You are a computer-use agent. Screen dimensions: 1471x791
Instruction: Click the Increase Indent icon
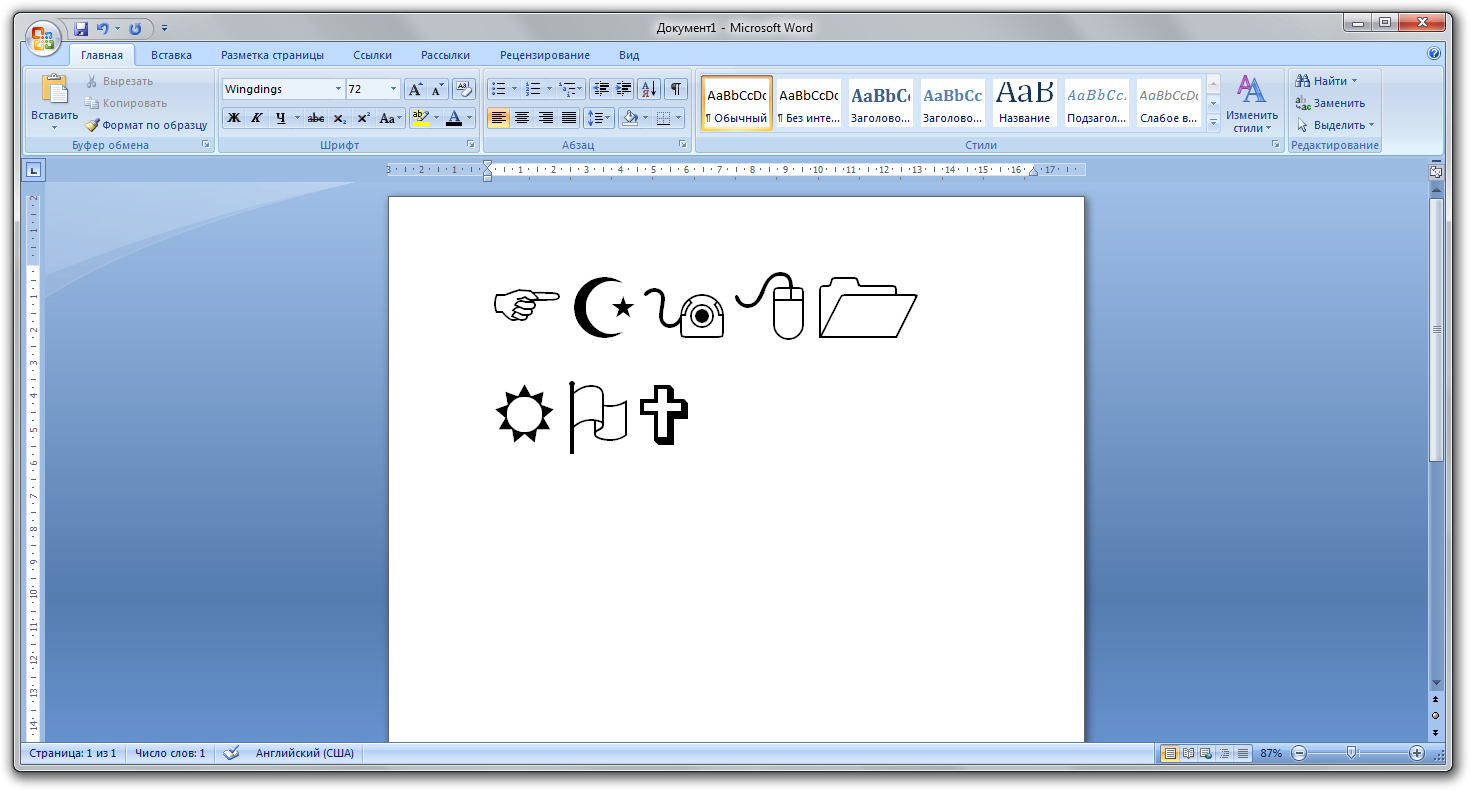tap(624, 89)
